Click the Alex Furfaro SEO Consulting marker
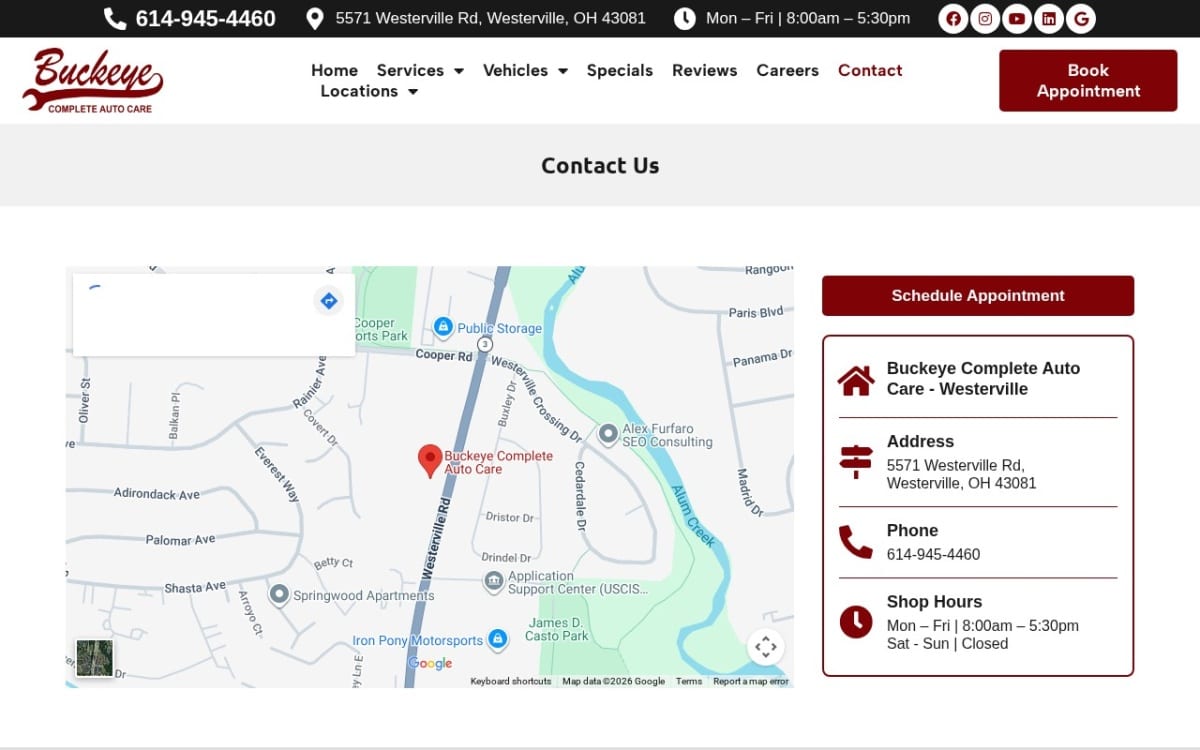 coord(608,434)
